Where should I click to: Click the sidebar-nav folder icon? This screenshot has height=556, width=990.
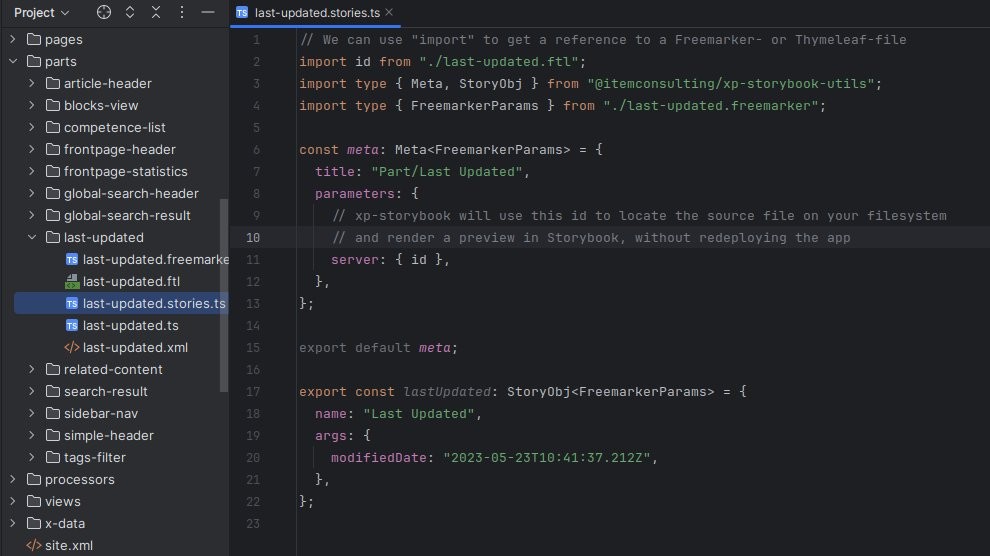53,413
